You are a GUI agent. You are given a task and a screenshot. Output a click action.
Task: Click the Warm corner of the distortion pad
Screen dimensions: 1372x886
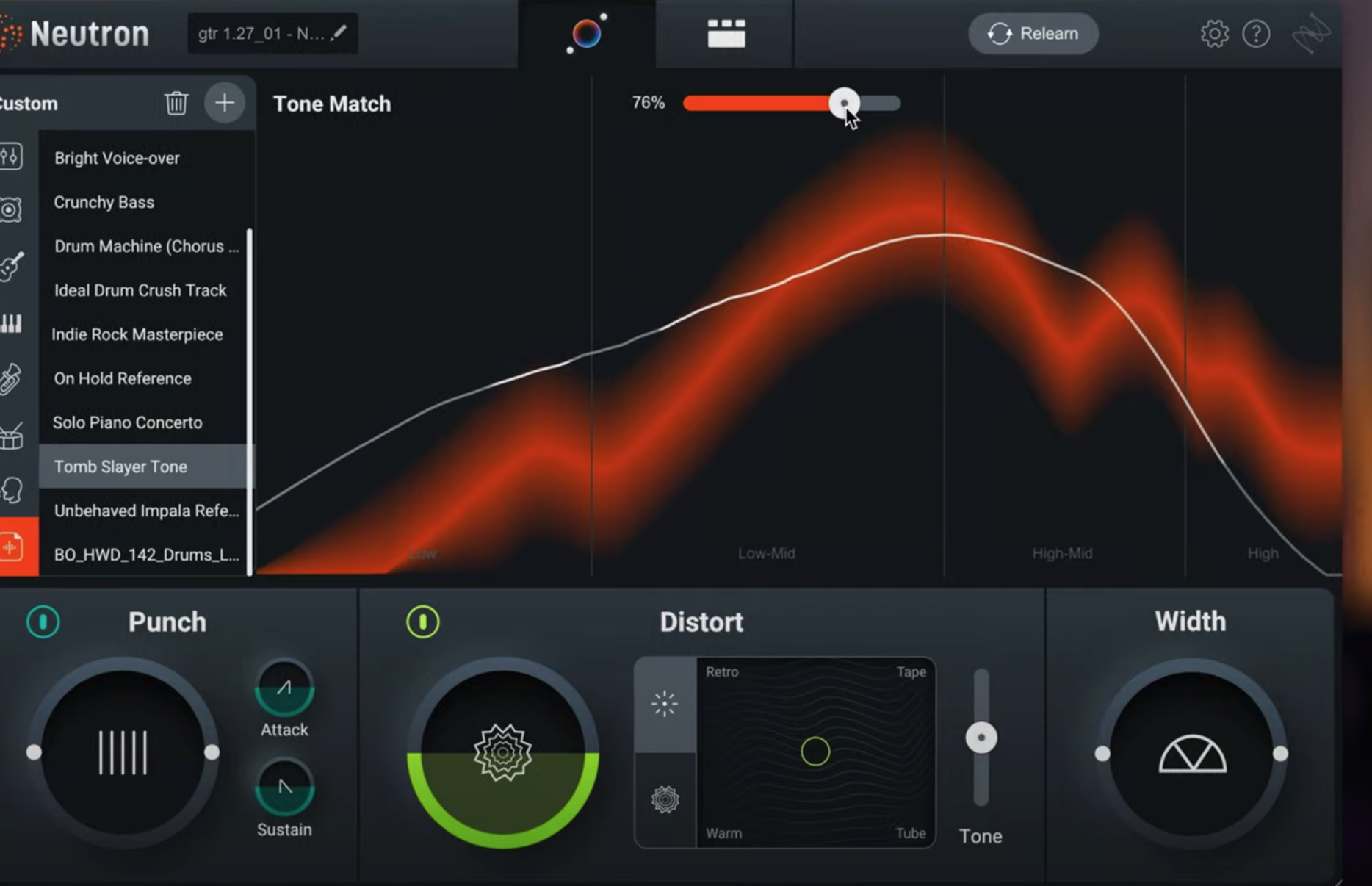click(723, 833)
